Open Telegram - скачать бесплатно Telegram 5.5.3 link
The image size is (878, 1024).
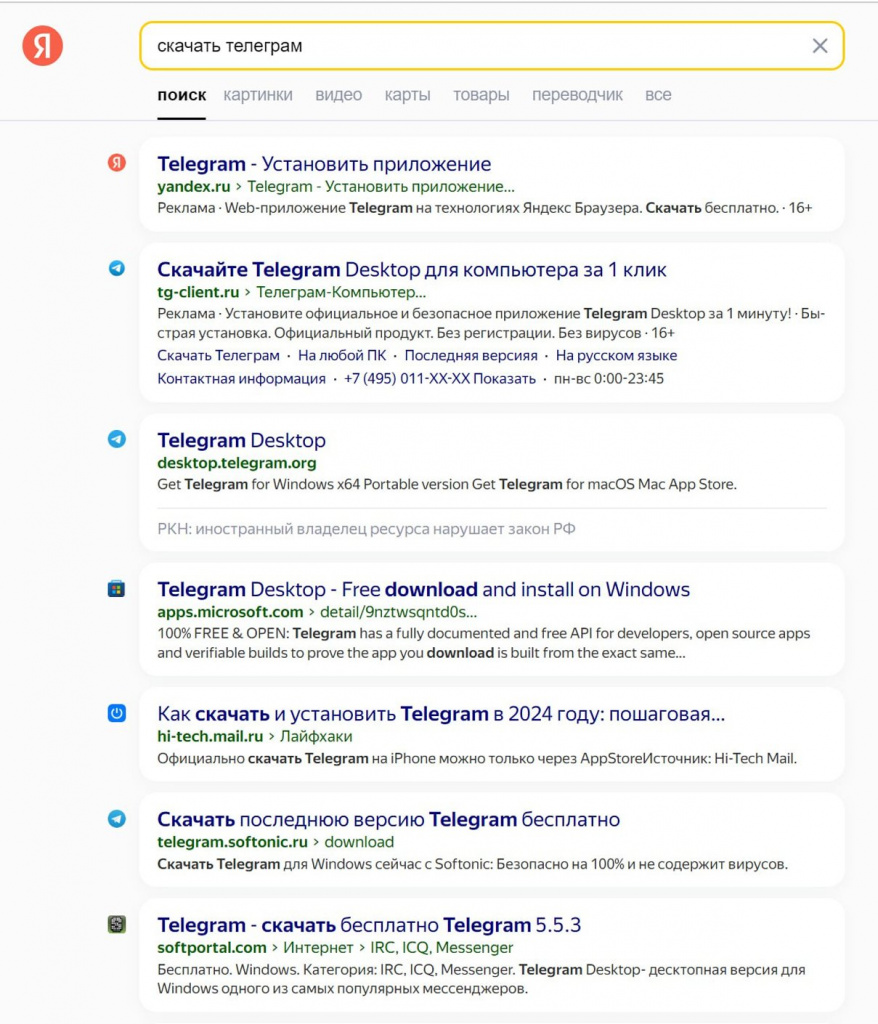[x=369, y=925]
